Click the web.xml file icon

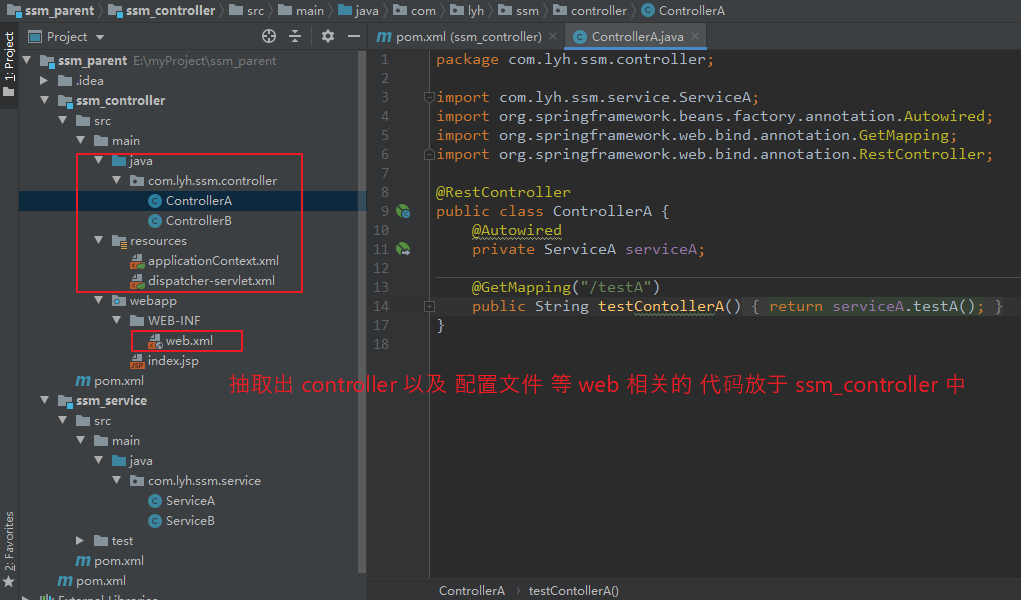[x=155, y=341]
